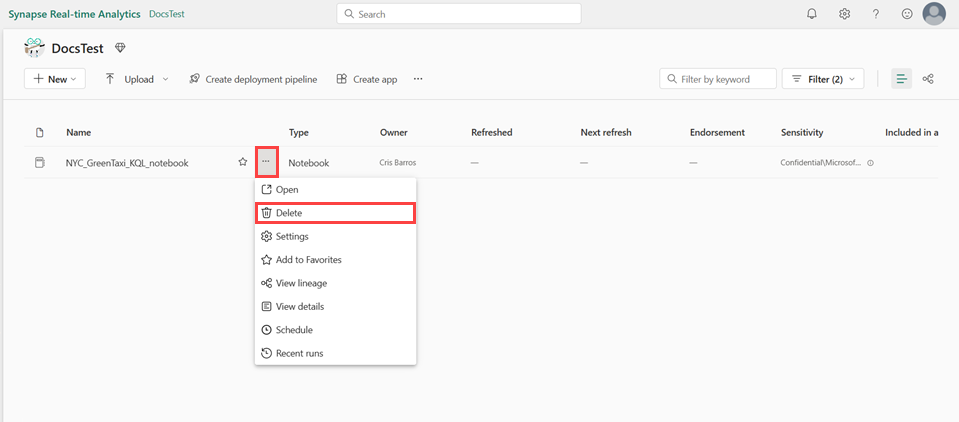
Task: Select the list view icon
Action: (902, 79)
